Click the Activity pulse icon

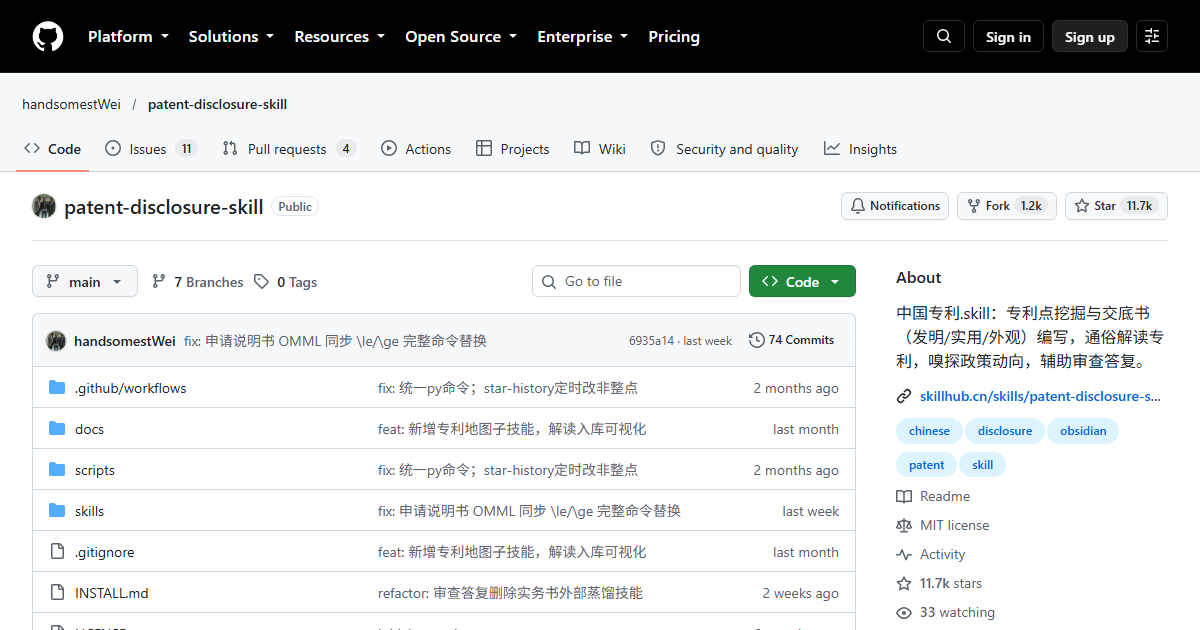904,554
